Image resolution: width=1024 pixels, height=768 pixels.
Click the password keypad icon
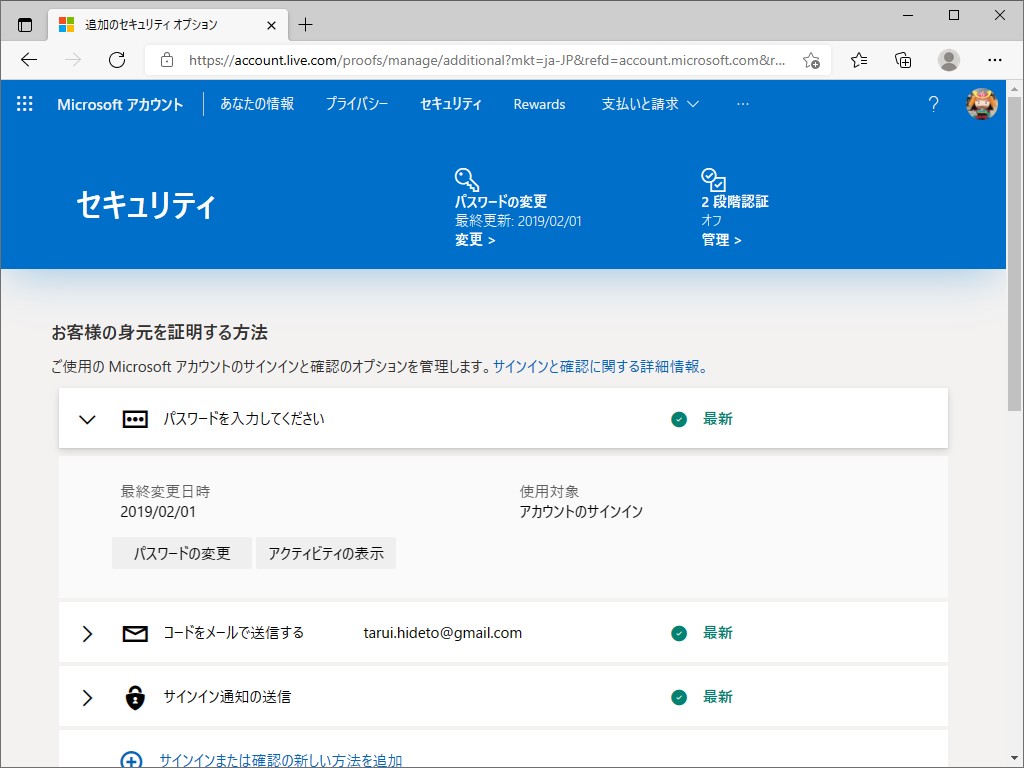pos(135,419)
